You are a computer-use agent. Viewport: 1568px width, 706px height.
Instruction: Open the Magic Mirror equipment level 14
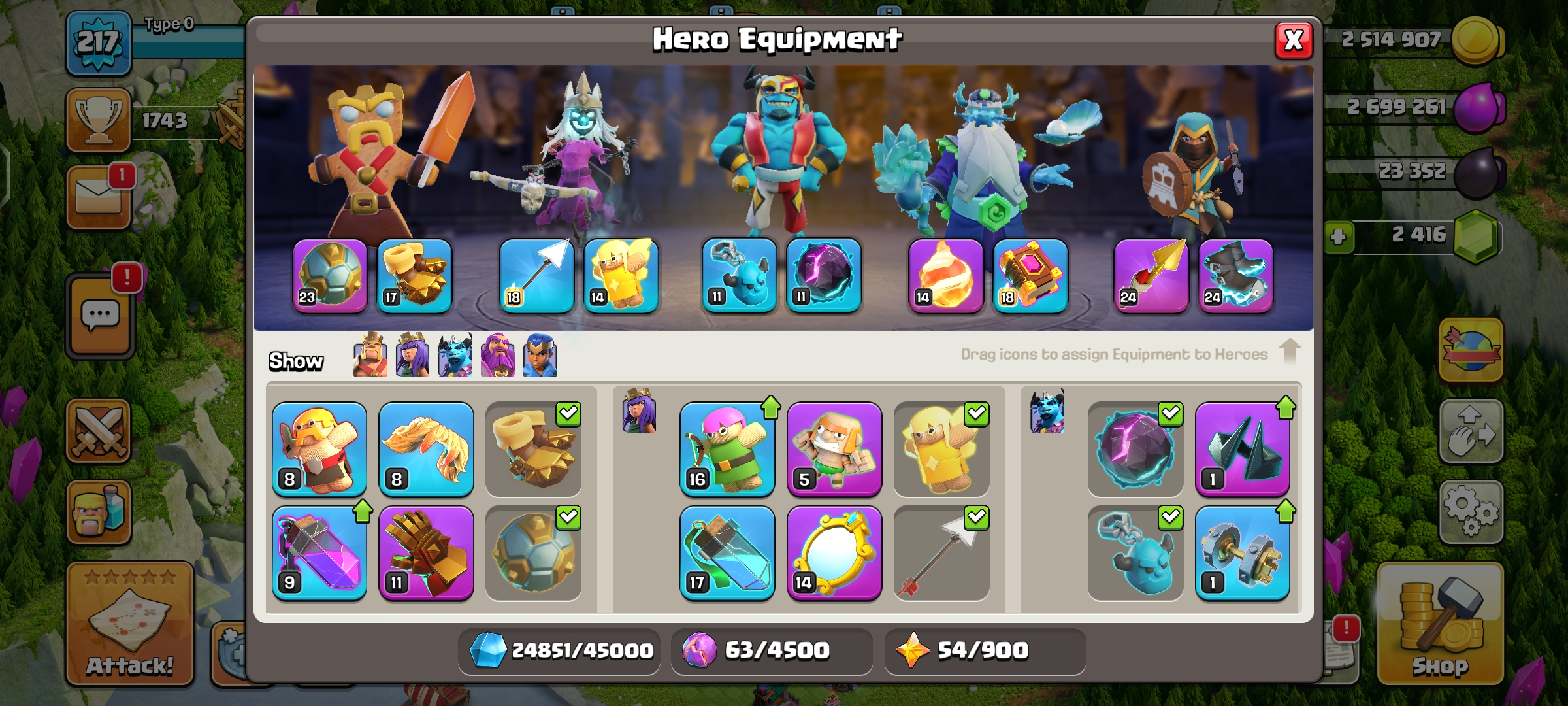(834, 553)
